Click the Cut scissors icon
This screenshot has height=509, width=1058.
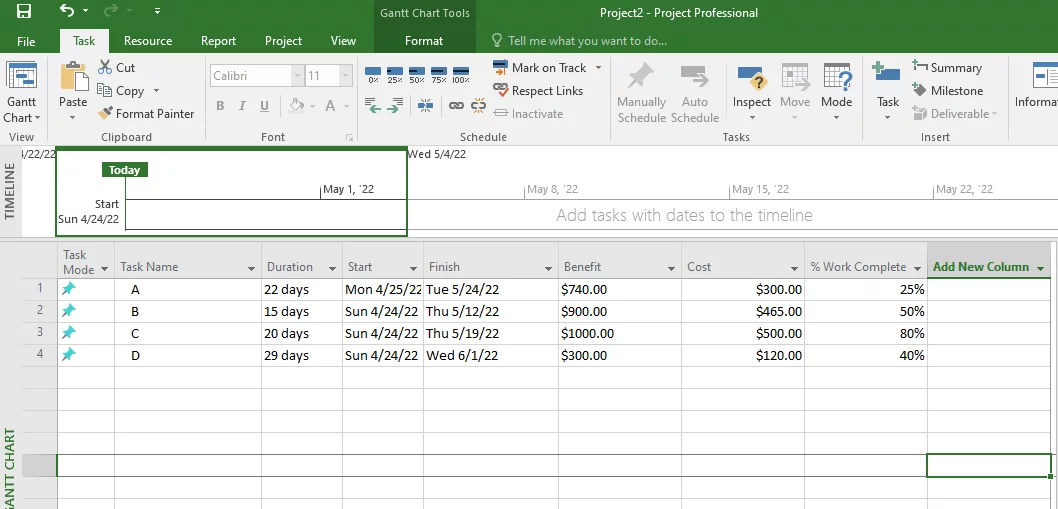point(106,68)
